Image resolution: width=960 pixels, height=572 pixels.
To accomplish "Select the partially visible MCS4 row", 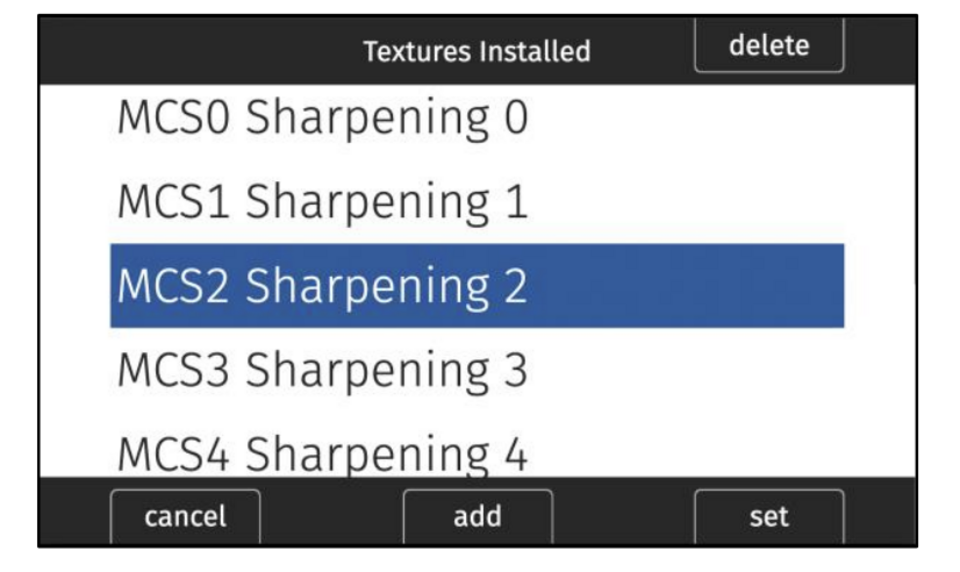I will pos(322,454).
